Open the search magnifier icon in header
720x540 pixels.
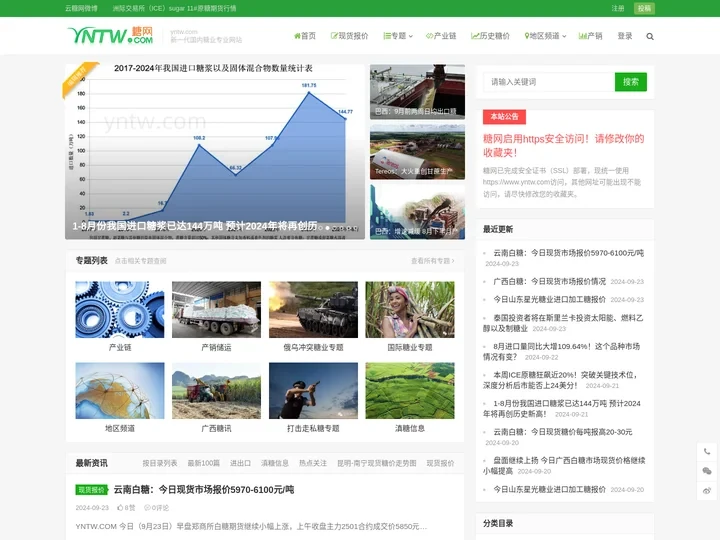[650, 36]
